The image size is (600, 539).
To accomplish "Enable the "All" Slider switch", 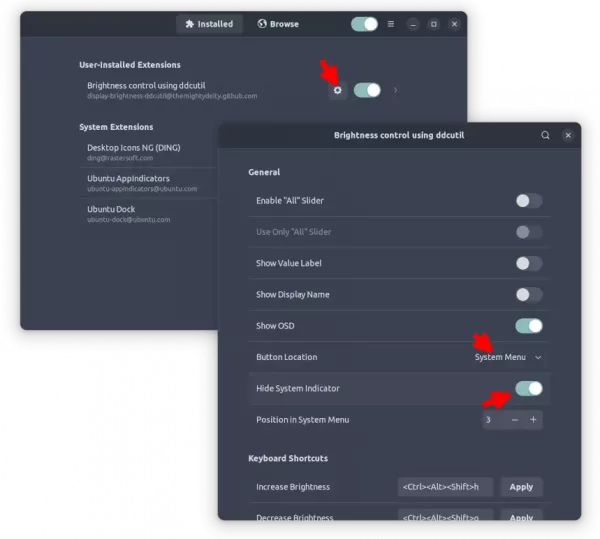I will click(529, 201).
